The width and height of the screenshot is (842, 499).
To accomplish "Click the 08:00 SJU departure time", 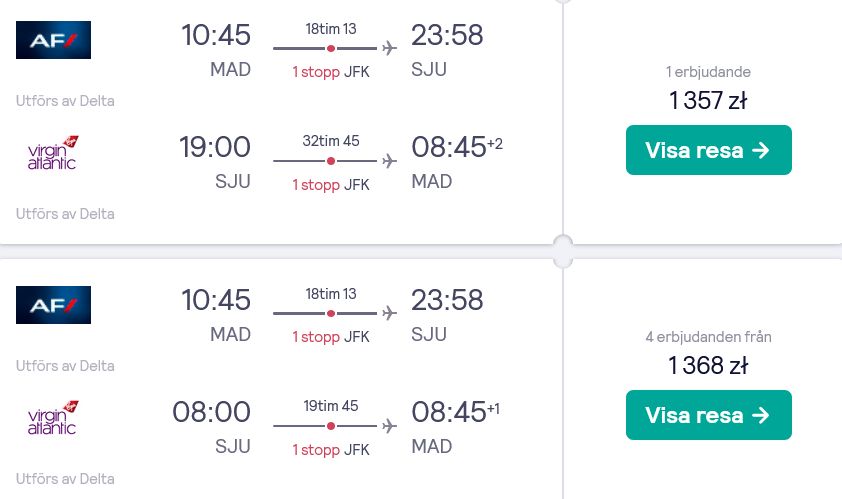I will coord(212,412).
